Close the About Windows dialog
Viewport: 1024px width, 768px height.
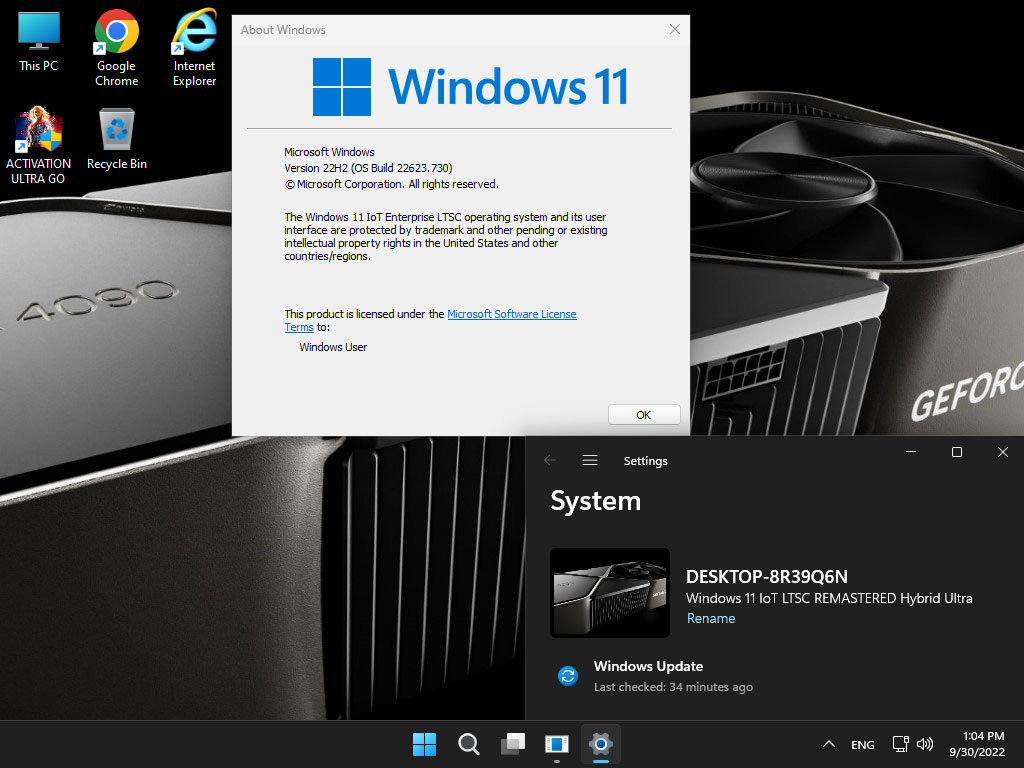click(x=675, y=29)
